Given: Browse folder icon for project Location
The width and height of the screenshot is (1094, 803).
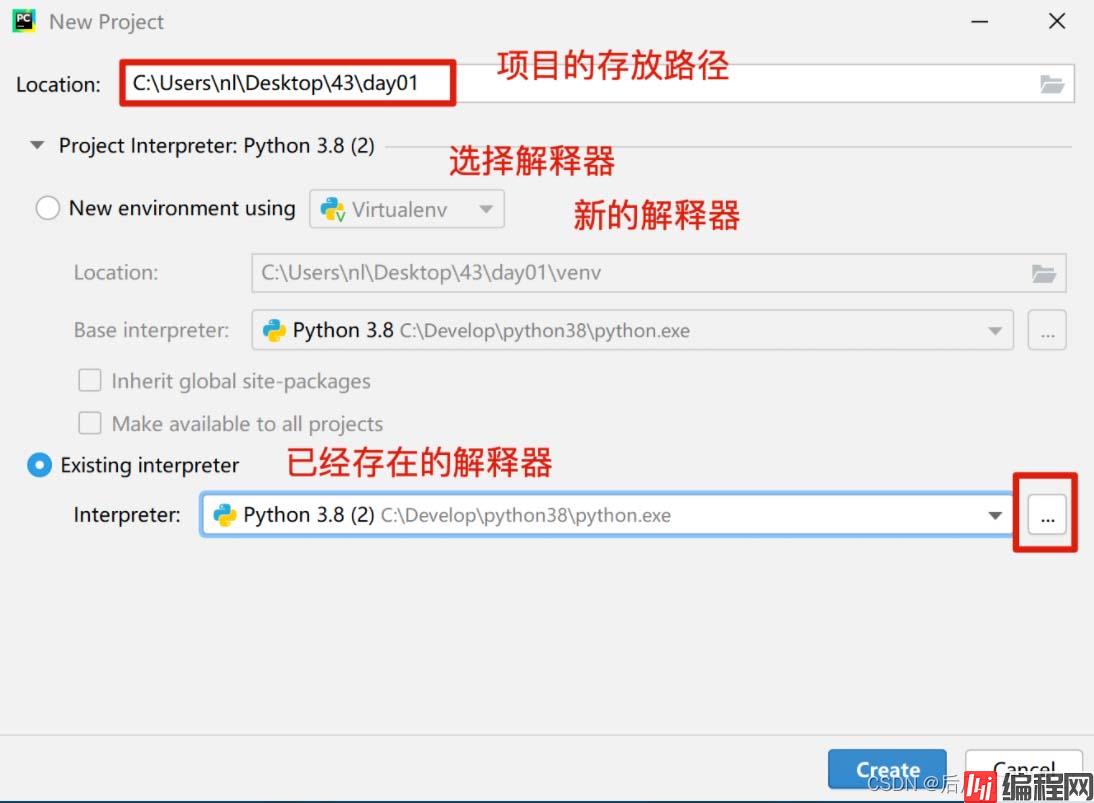Looking at the screenshot, I should click(1051, 84).
